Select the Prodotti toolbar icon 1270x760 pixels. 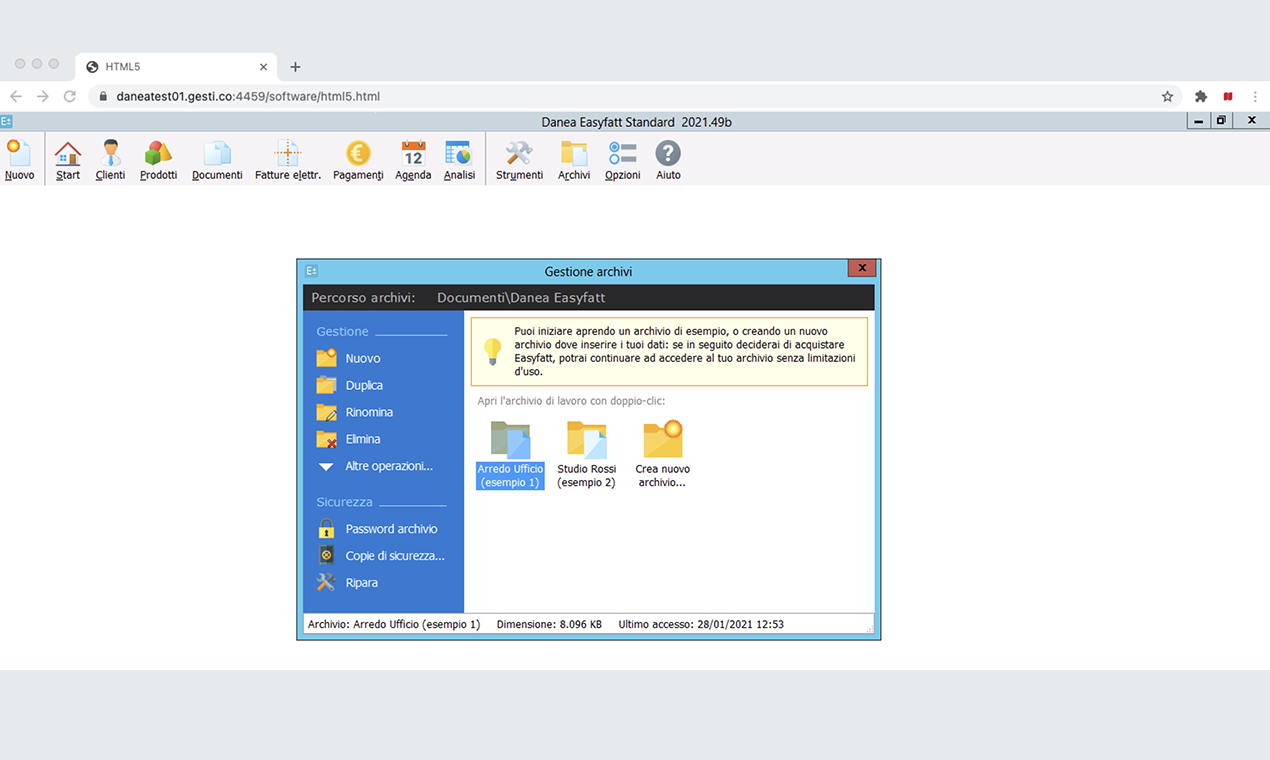coord(157,158)
